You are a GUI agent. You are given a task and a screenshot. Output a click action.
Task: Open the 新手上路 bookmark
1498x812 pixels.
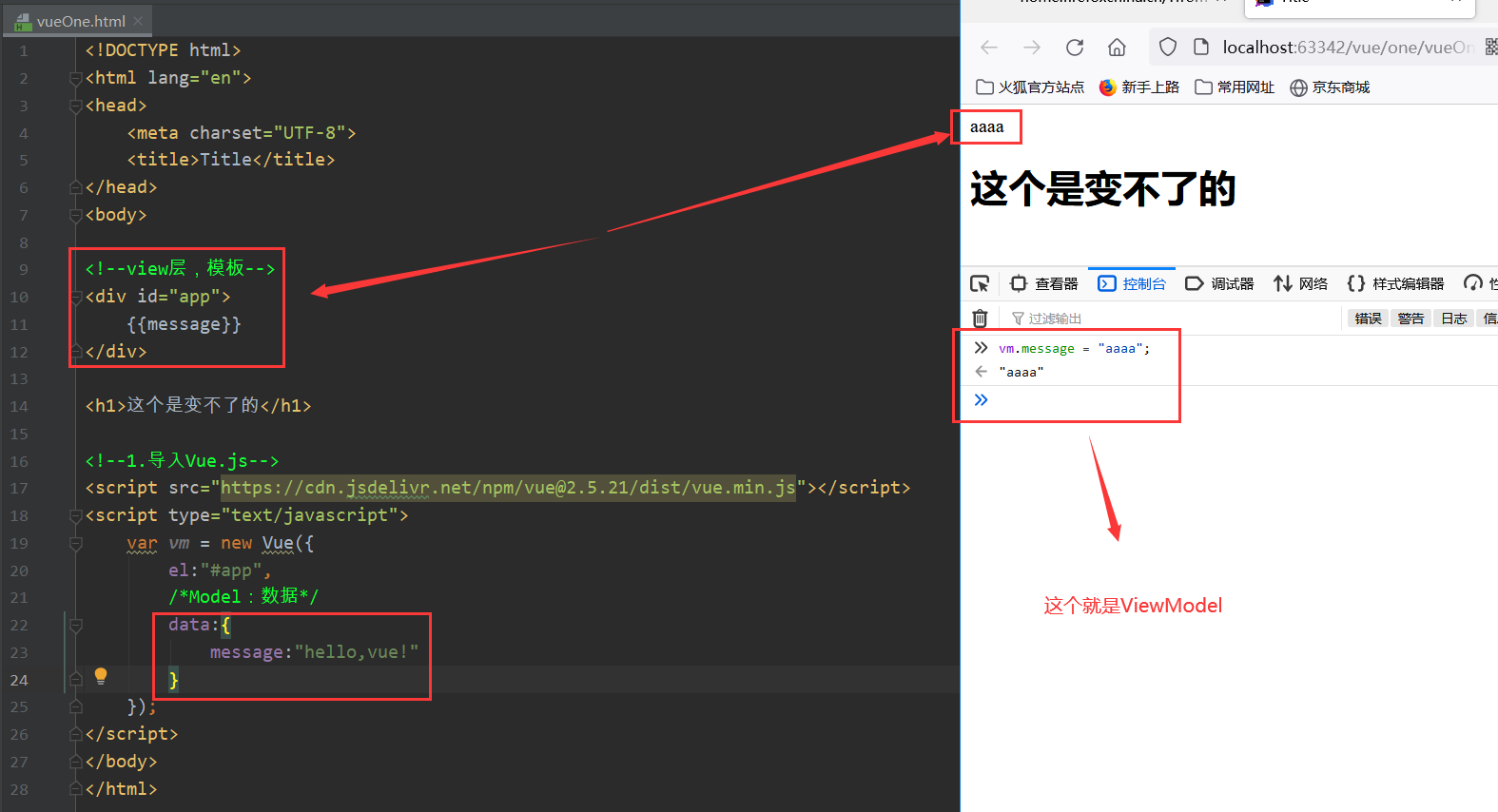tap(1138, 87)
